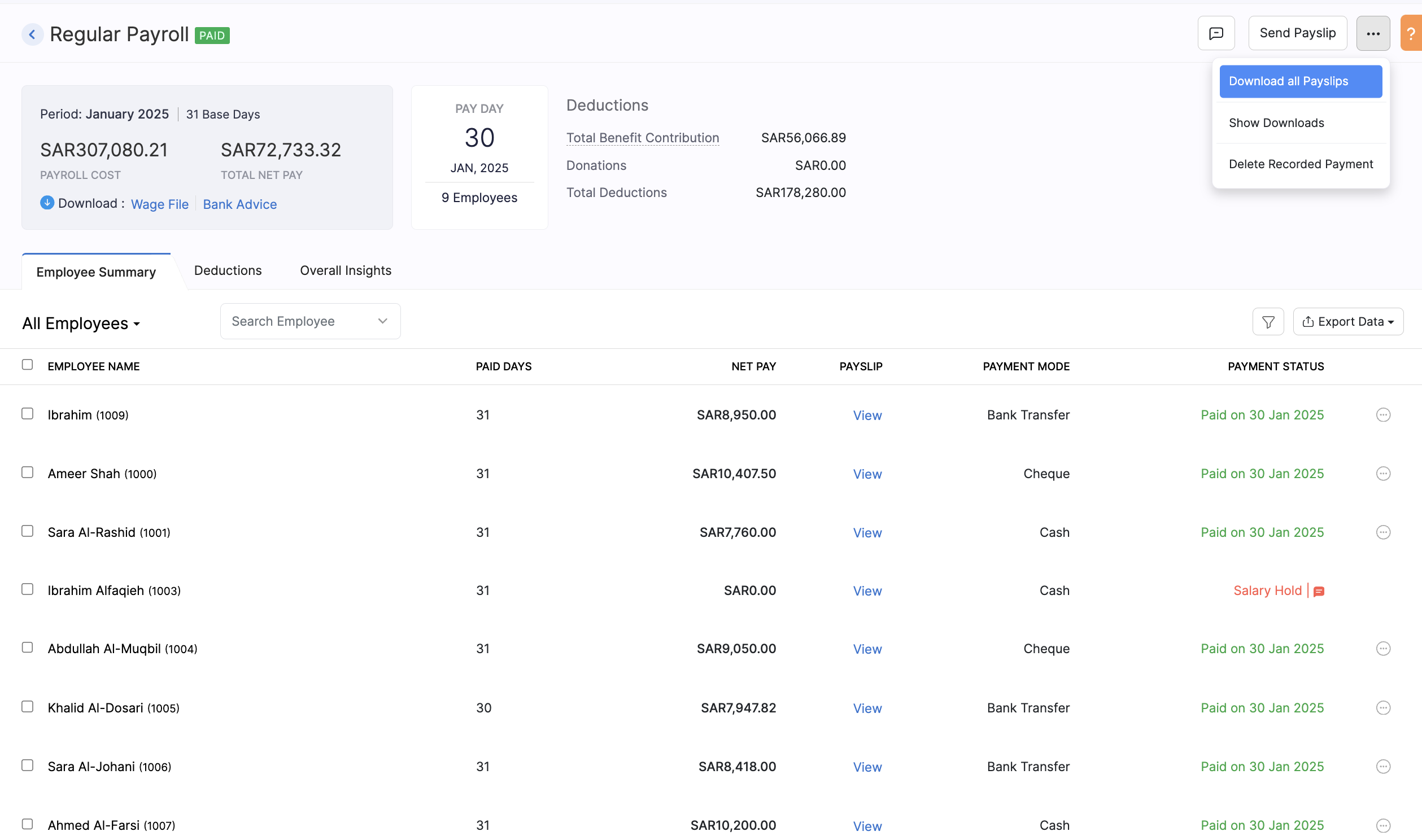Check the select-all checkbox in the table header
Viewport: 1422px width, 840px height.
[x=27, y=365]
